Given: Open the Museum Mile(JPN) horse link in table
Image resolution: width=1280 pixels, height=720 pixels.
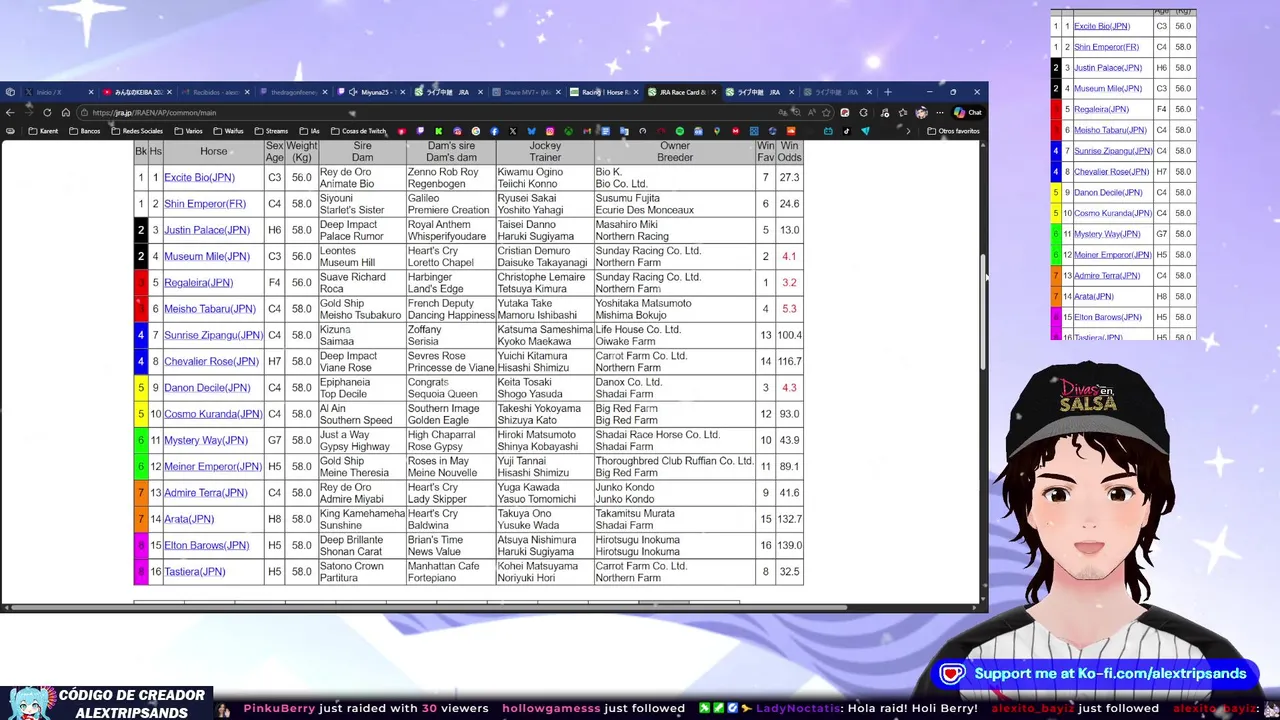Looking at the screenshot, I should (205, 257).
